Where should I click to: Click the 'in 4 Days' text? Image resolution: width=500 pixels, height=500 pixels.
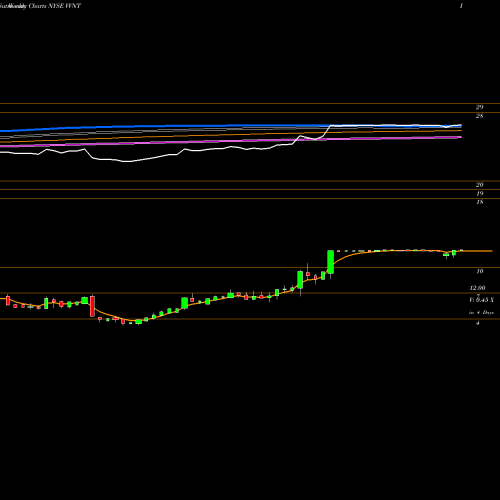[481, 313]
